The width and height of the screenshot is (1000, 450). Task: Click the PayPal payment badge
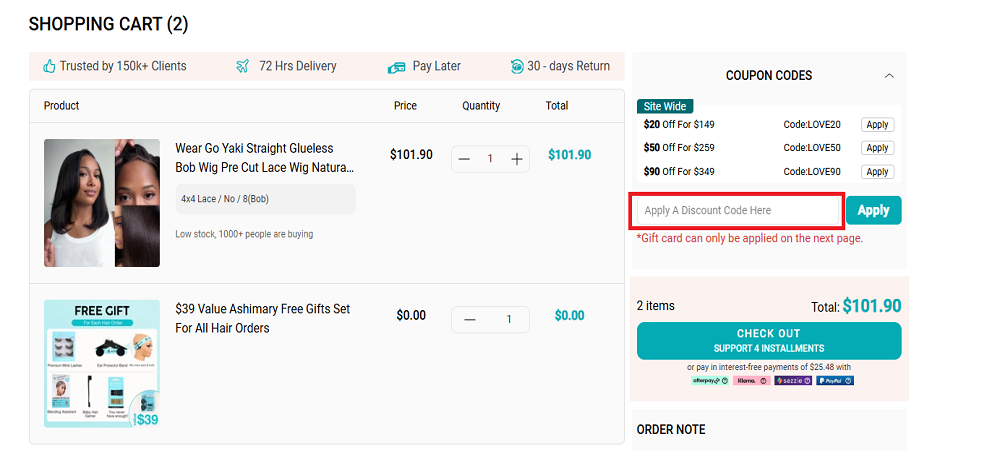(835, 381)
